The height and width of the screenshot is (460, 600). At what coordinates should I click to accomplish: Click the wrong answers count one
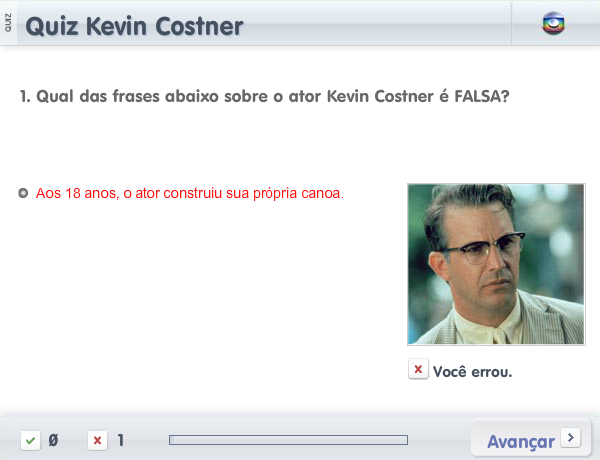pos(121,440)
